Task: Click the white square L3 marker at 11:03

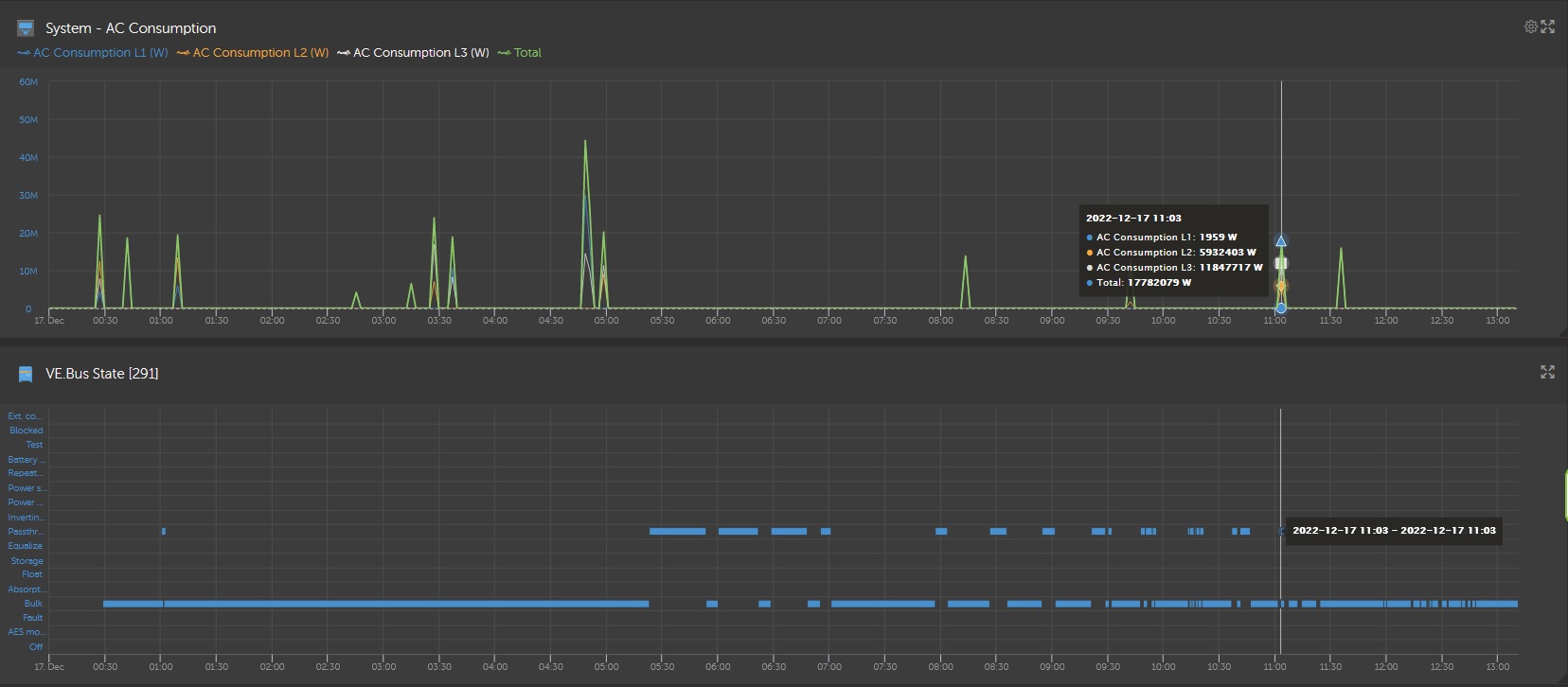Action: click(x=1281, y=264)
